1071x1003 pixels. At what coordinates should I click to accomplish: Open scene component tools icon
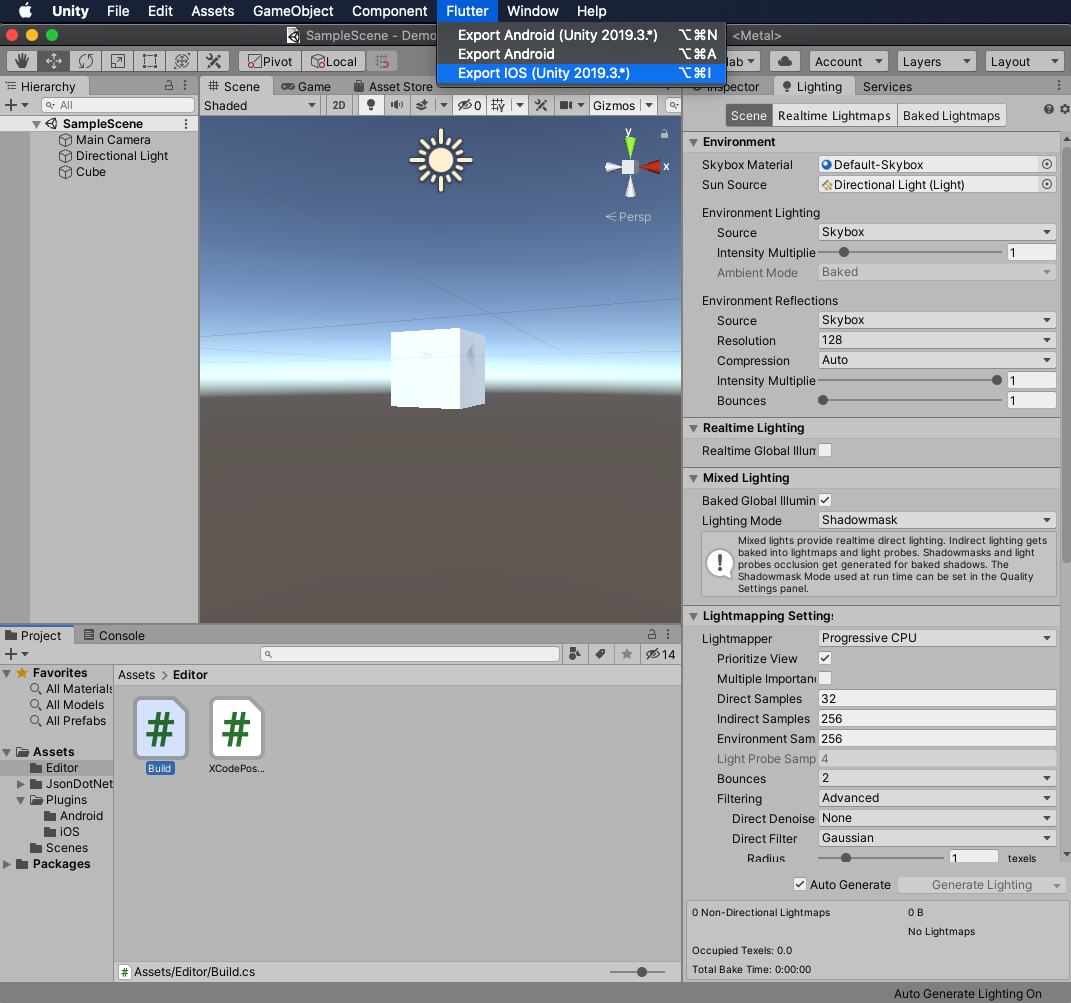541,105
